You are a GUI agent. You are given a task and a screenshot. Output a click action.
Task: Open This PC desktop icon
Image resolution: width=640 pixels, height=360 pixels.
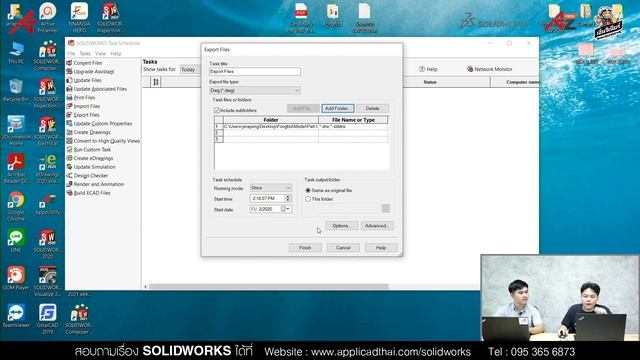16,53
